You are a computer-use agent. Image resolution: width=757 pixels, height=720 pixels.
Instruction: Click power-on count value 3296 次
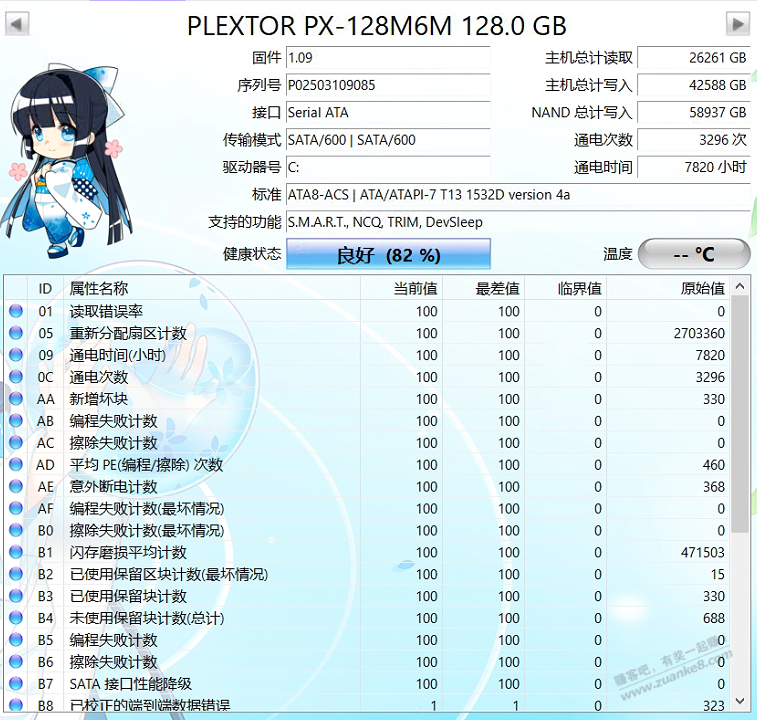point(694,140)
